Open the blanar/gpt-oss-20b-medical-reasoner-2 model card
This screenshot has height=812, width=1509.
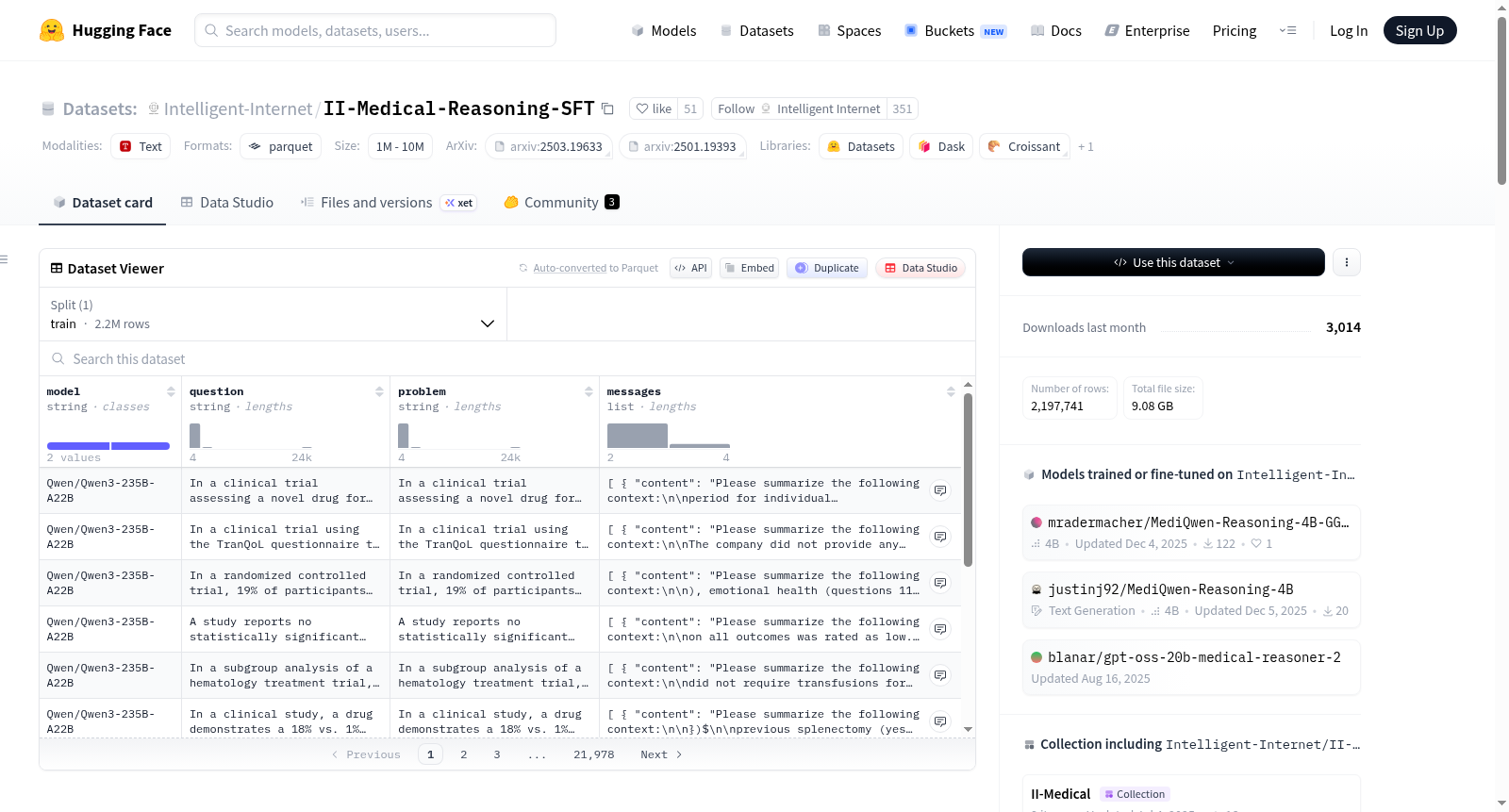(x=1191, y=668)
